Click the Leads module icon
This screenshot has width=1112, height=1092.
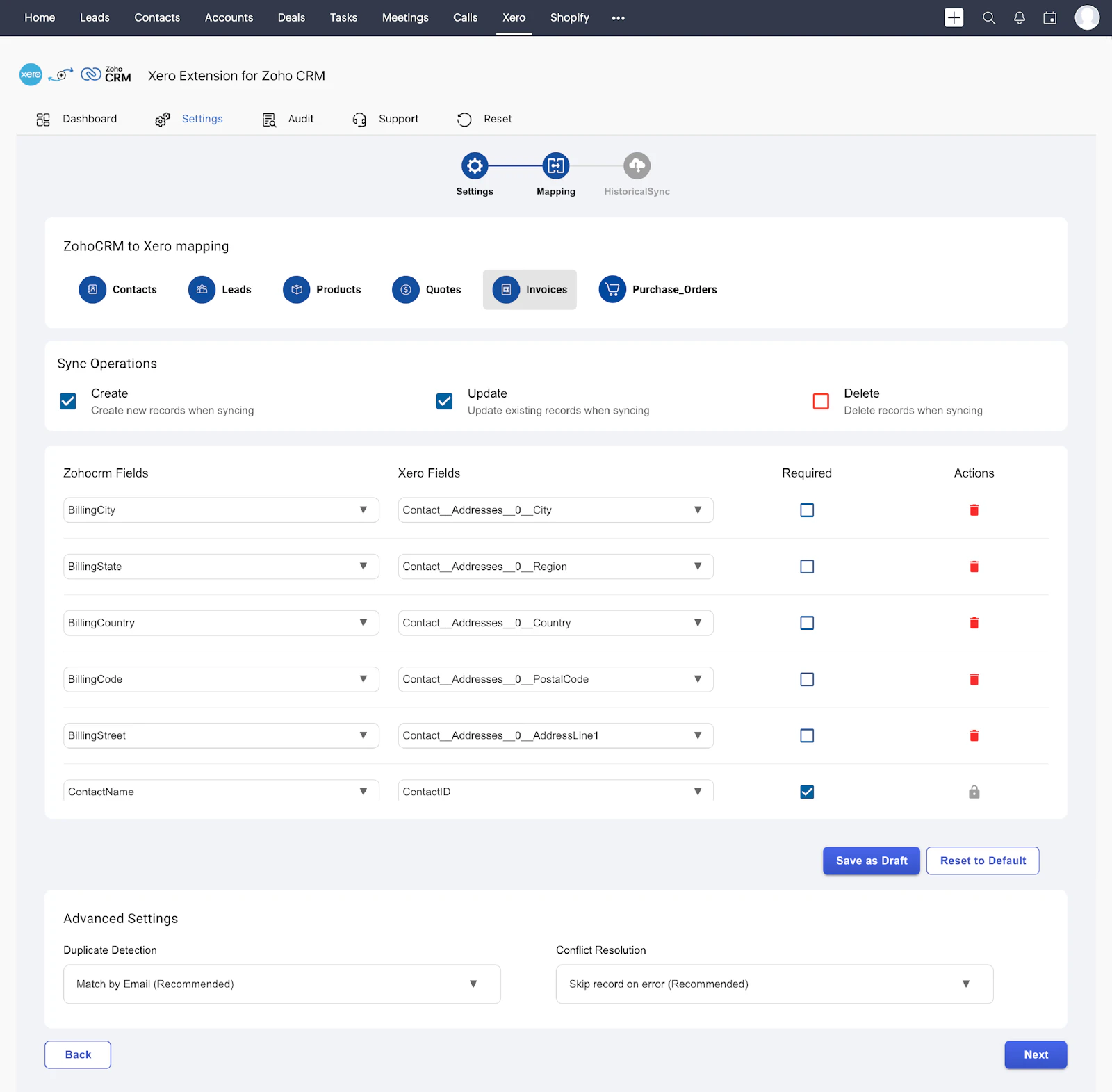click(x=202, y=289)
